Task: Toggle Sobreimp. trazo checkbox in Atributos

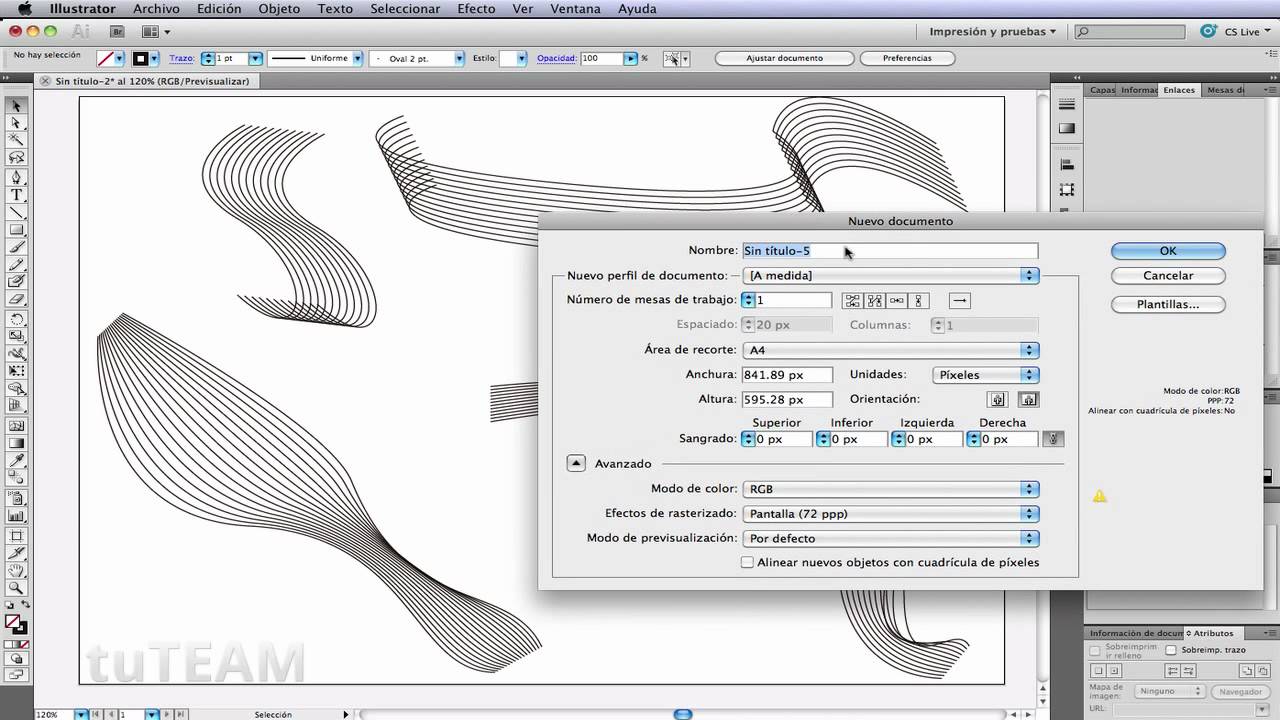Action: (1171, 650)
